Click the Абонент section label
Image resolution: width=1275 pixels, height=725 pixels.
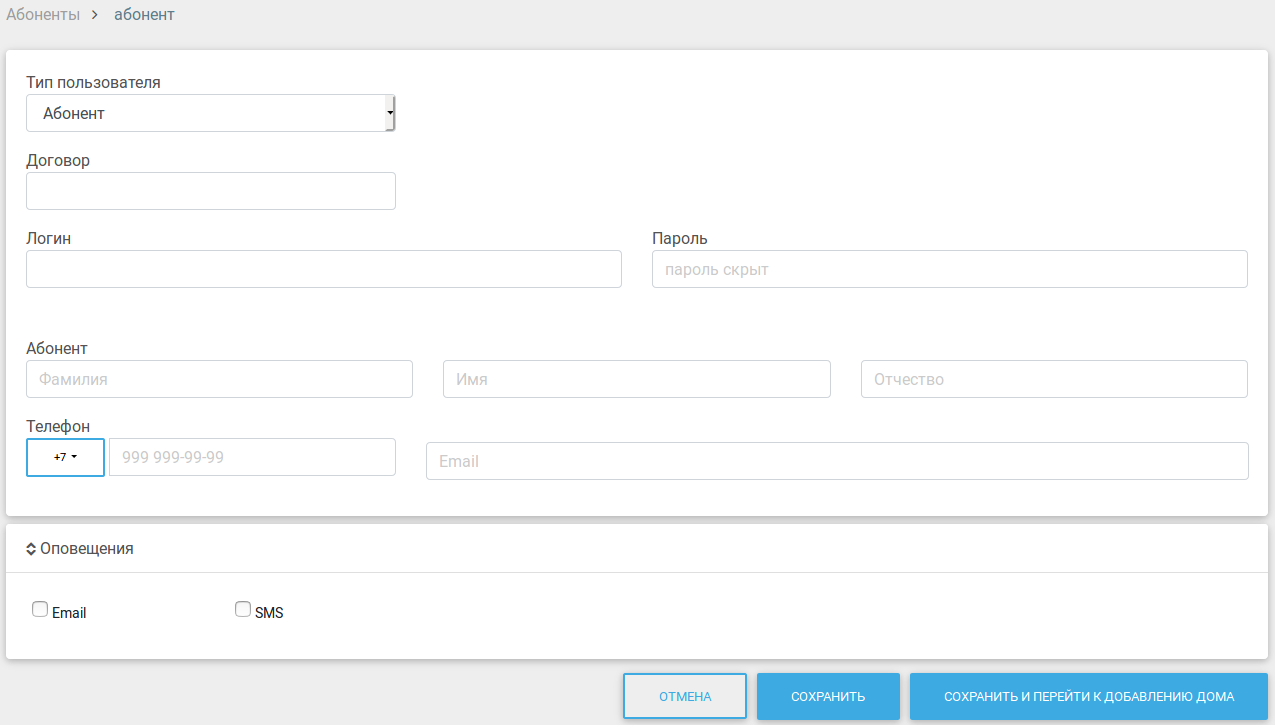pos(57,348)
